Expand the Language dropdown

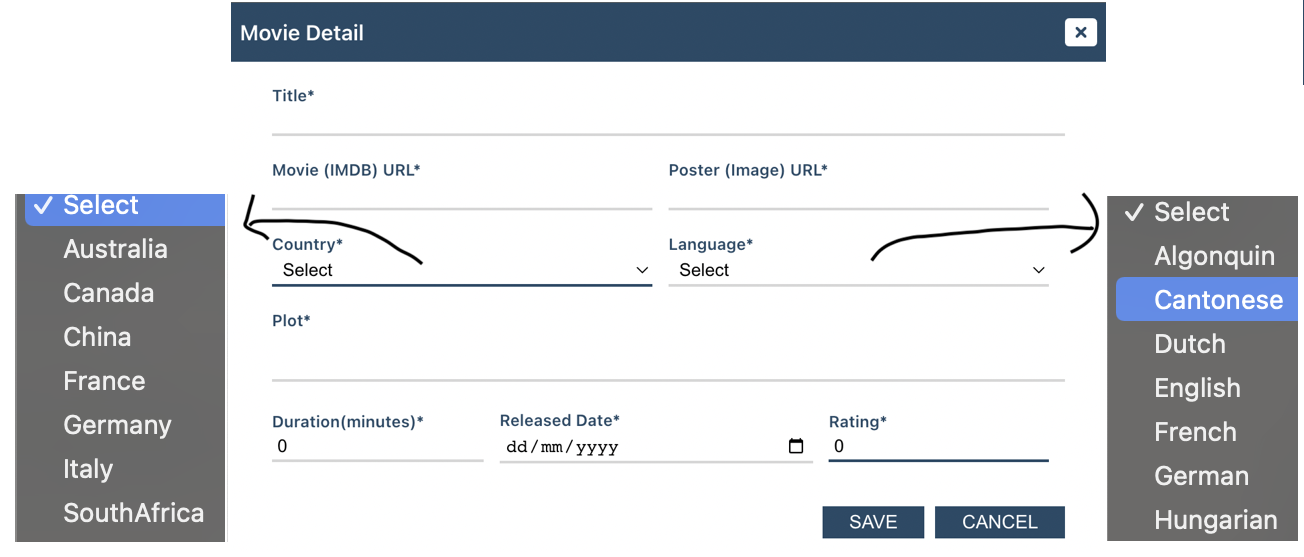(858, 270)
